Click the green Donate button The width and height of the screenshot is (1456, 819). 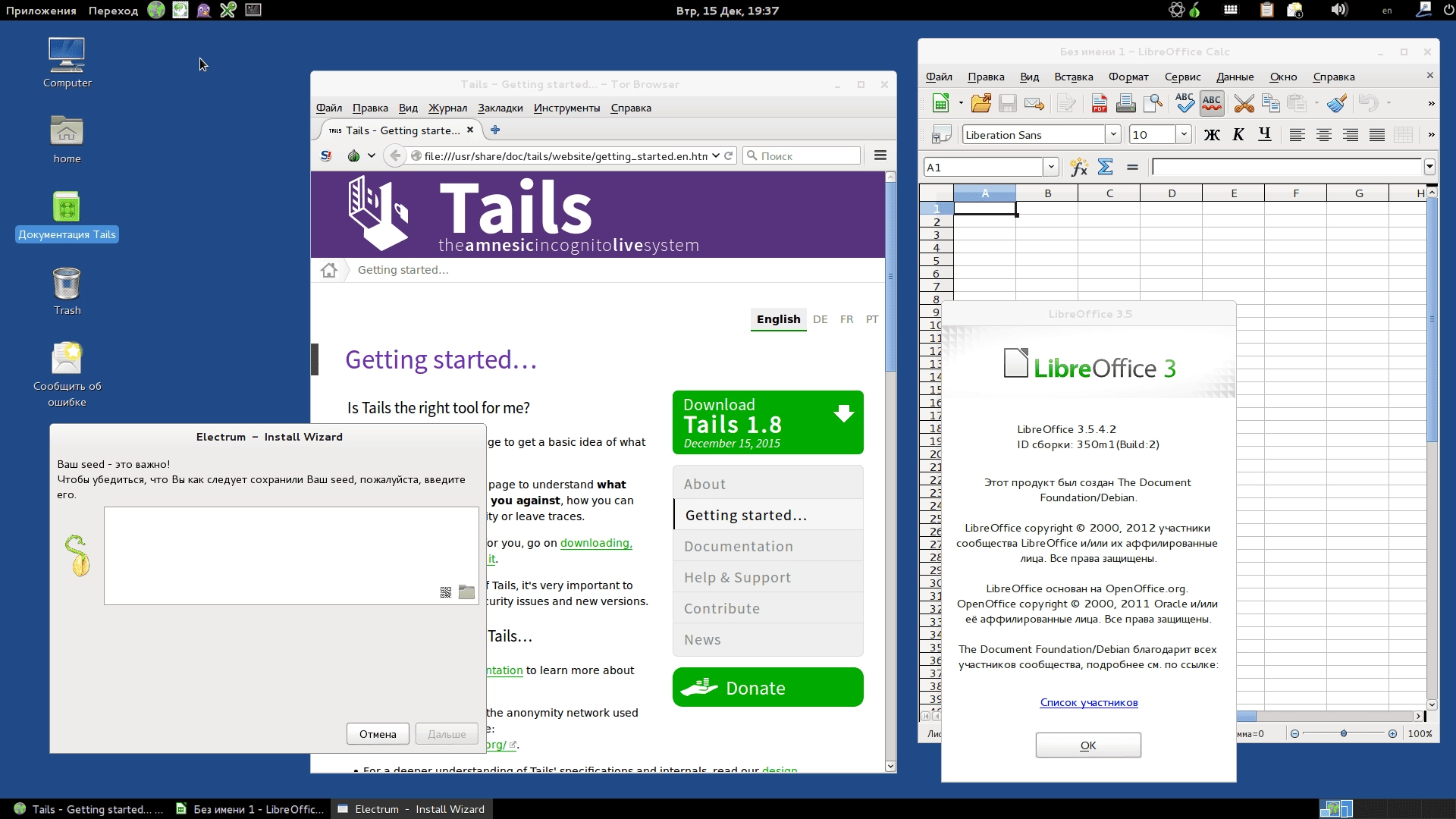click(767, 687)
